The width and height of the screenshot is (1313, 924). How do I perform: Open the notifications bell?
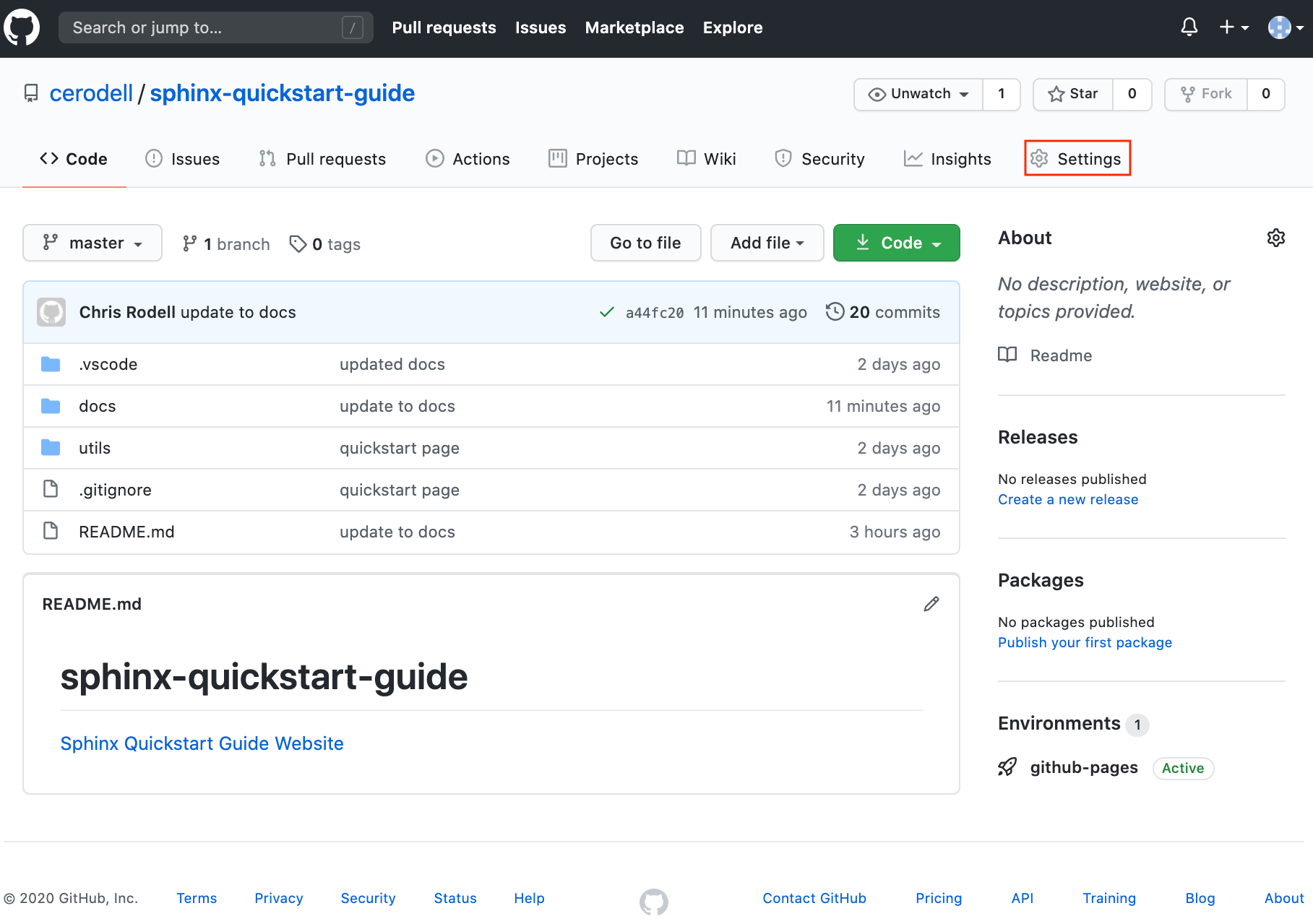tap(1189, 27)
